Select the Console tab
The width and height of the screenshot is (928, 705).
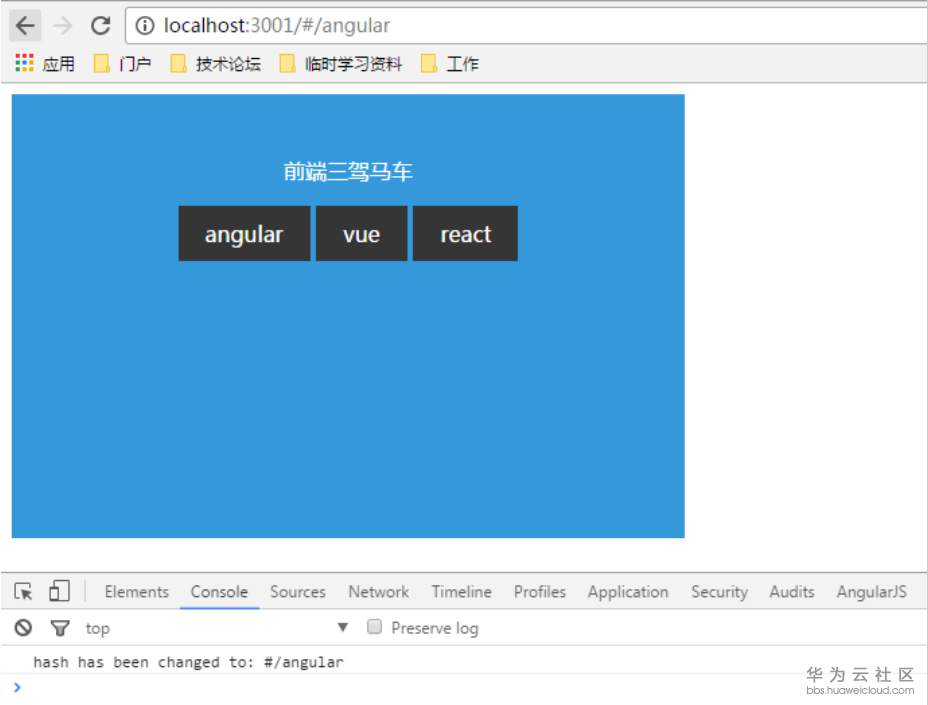219,591
